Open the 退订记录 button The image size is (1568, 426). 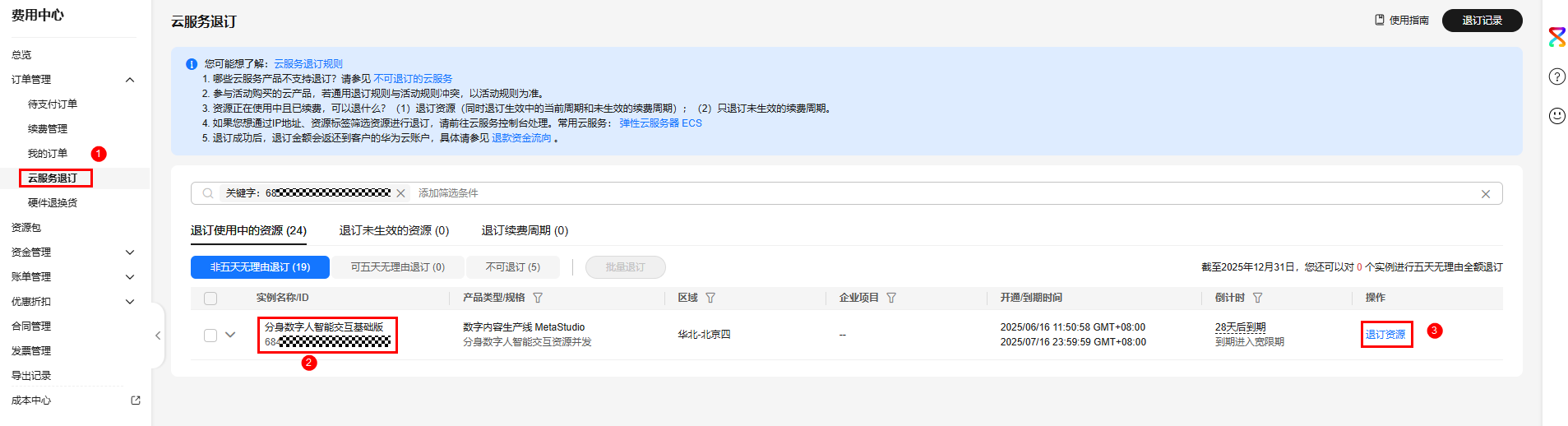pos(1482,21)
